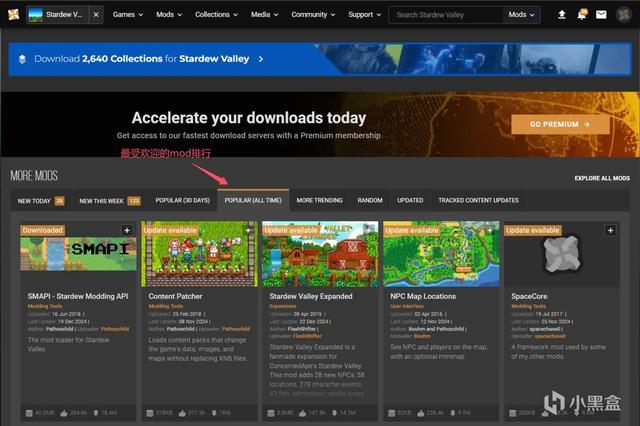Click plus icon on SpaceCore card

(610, 231)
